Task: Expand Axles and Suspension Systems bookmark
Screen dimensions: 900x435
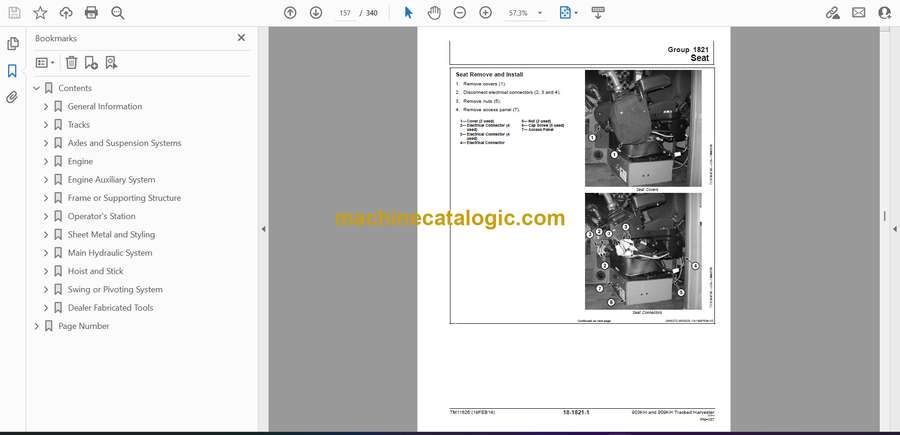Action: [x=46, y=143]
